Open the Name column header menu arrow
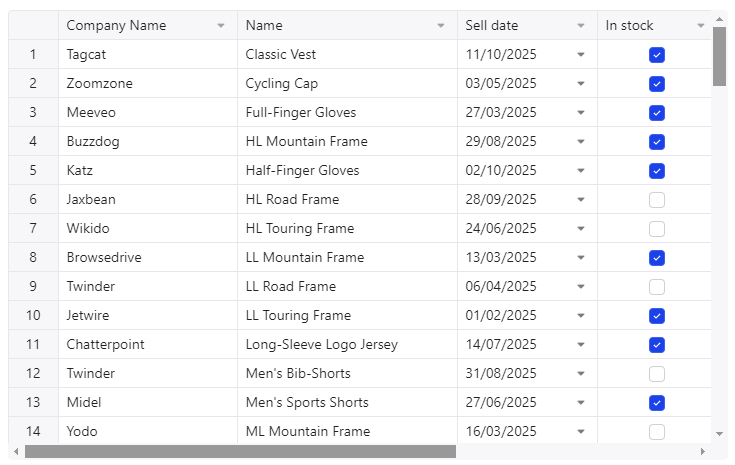 click(x=441, y=26)
